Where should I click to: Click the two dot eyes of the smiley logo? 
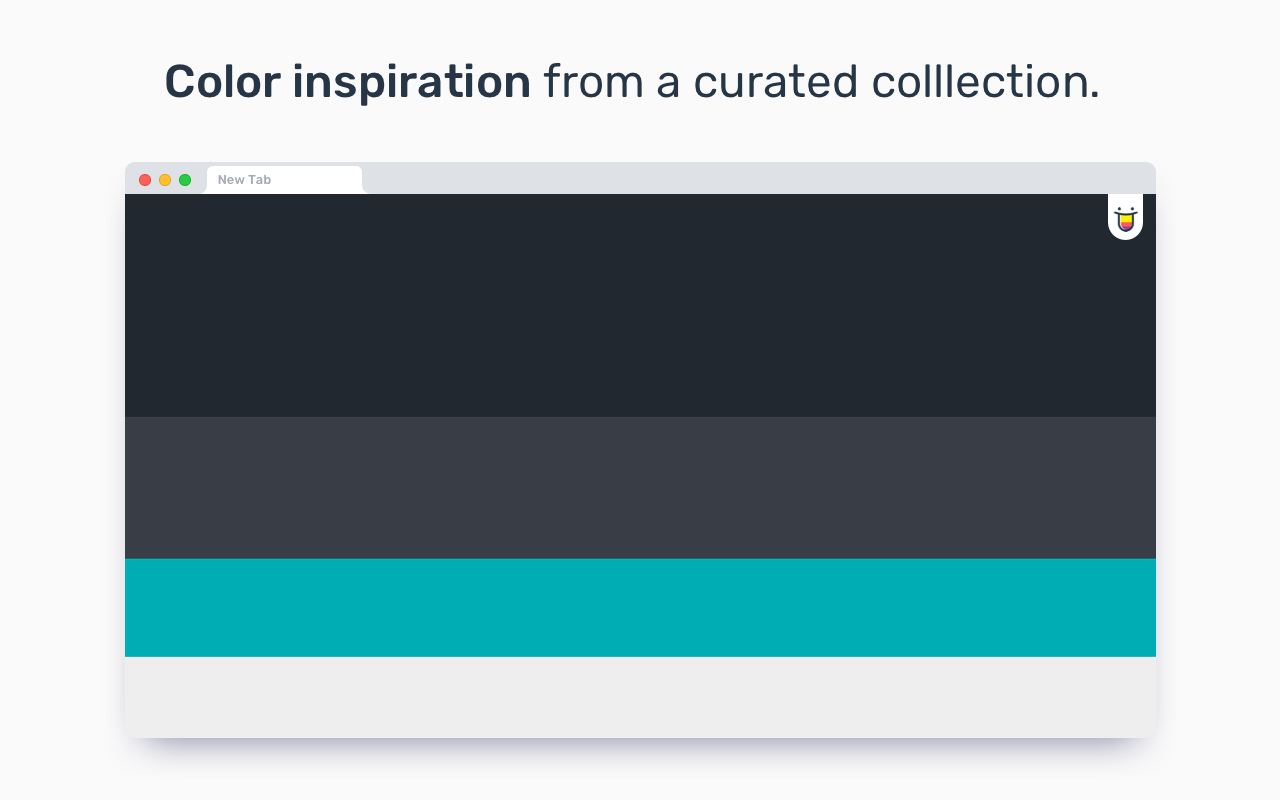click(1126, 209)
